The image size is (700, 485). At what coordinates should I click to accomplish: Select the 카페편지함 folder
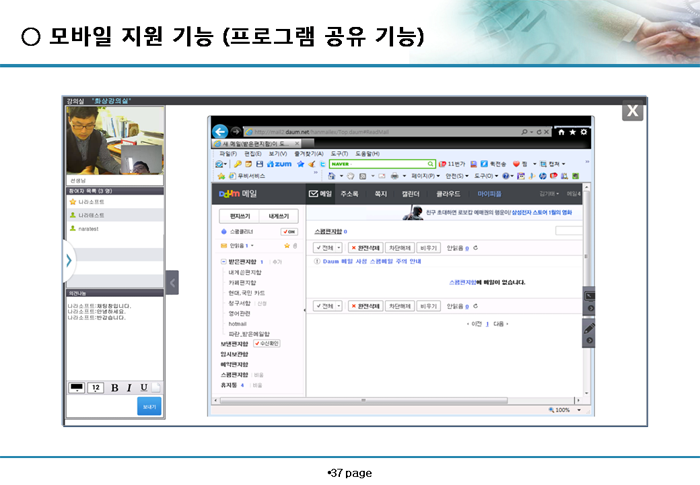242,283
